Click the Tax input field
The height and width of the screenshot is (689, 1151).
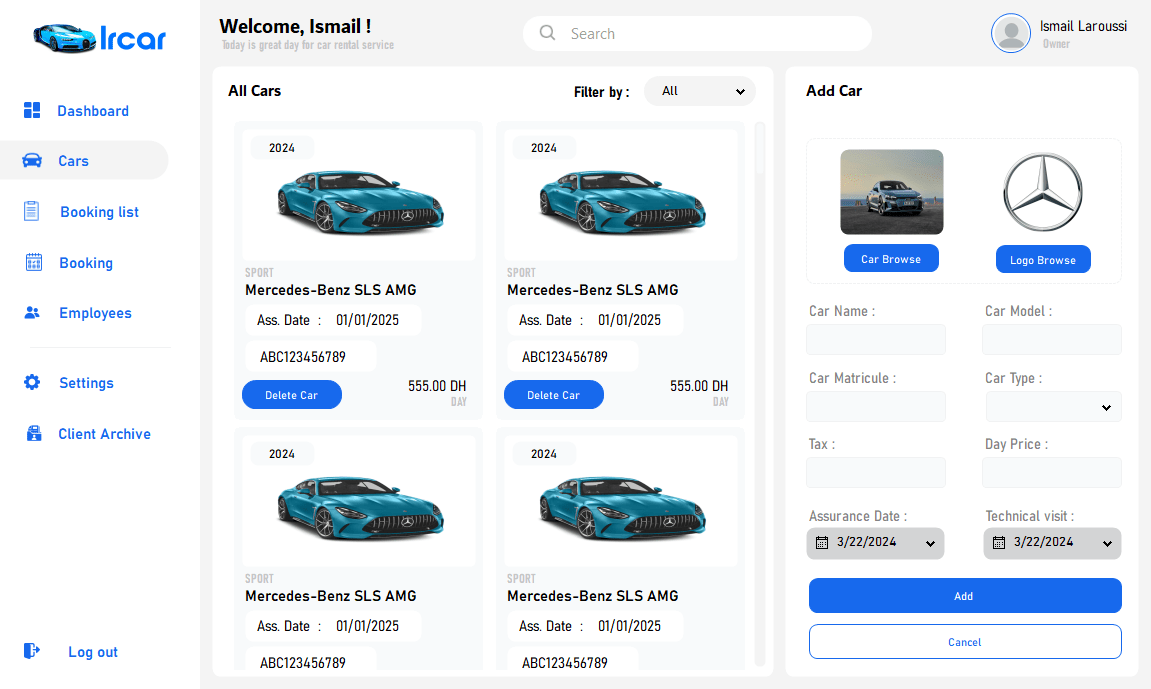point(876,473)
